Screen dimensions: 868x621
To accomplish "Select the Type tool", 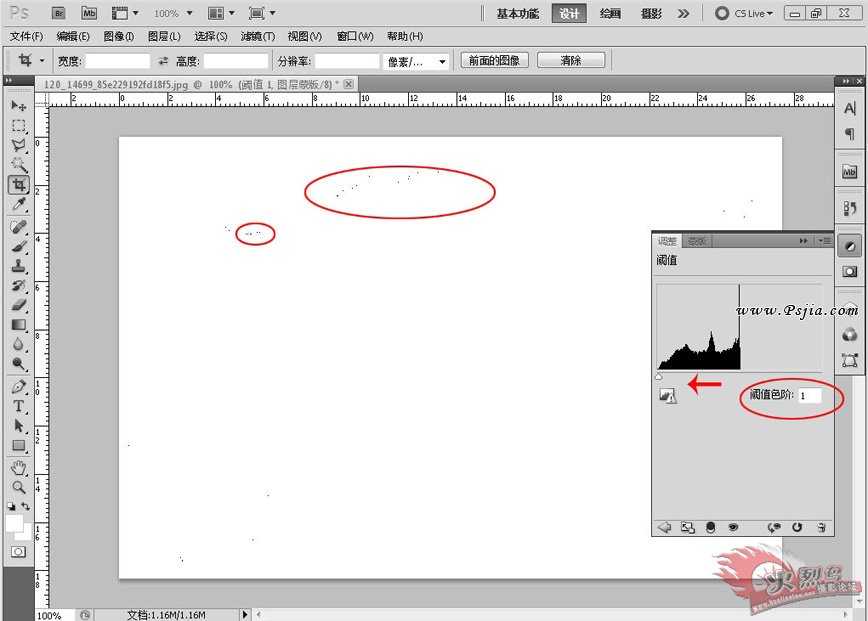I will coord(18,406).
